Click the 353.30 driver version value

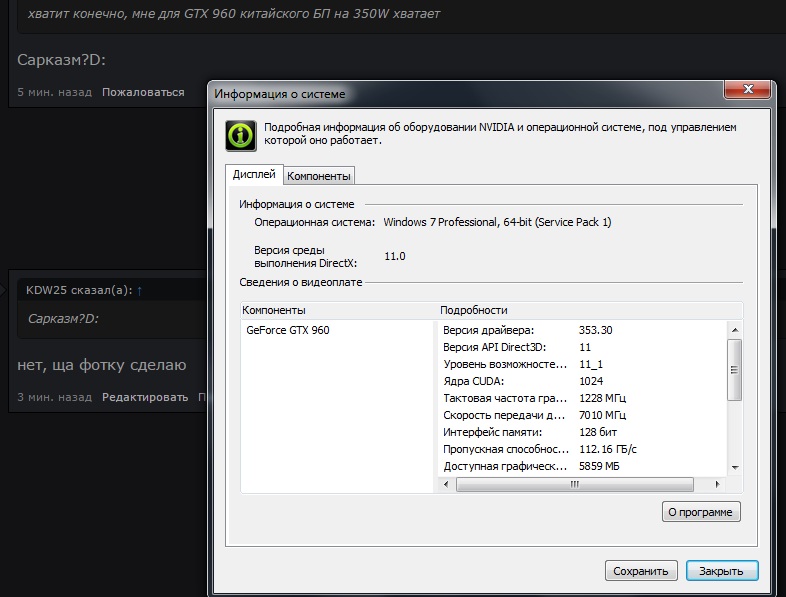coord(596,330)
